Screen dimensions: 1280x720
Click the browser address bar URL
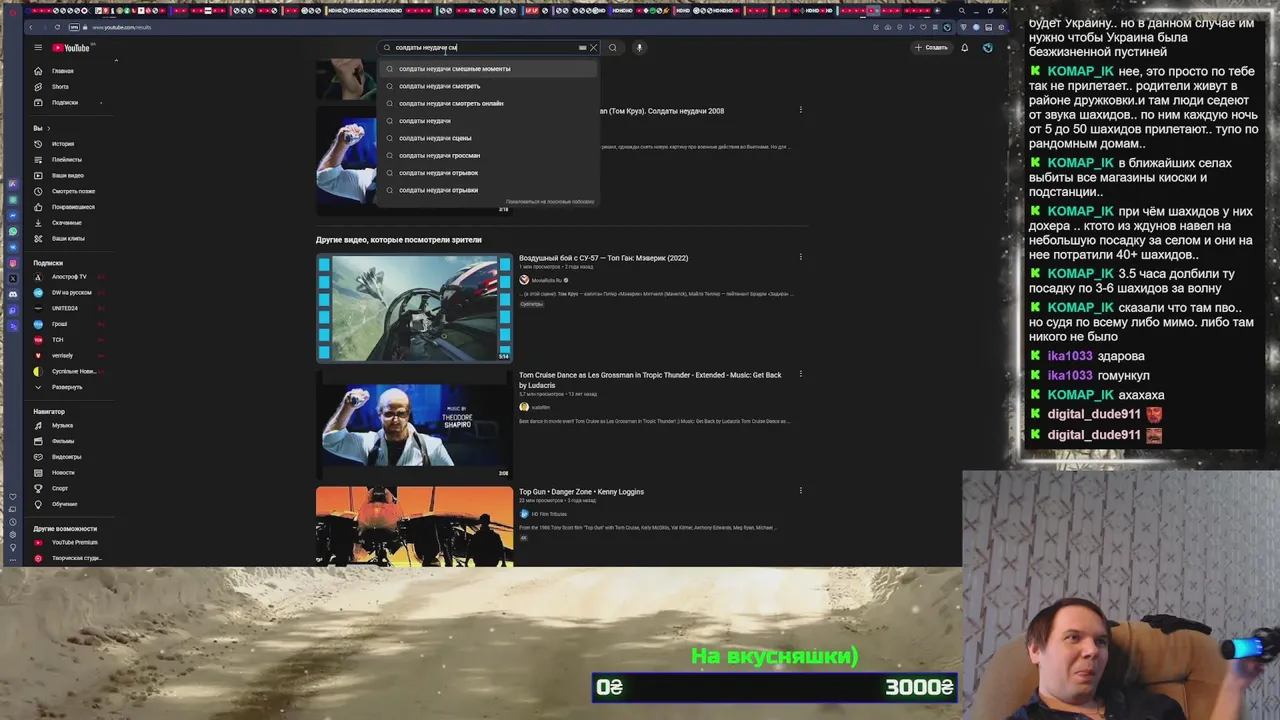point(121,27)
